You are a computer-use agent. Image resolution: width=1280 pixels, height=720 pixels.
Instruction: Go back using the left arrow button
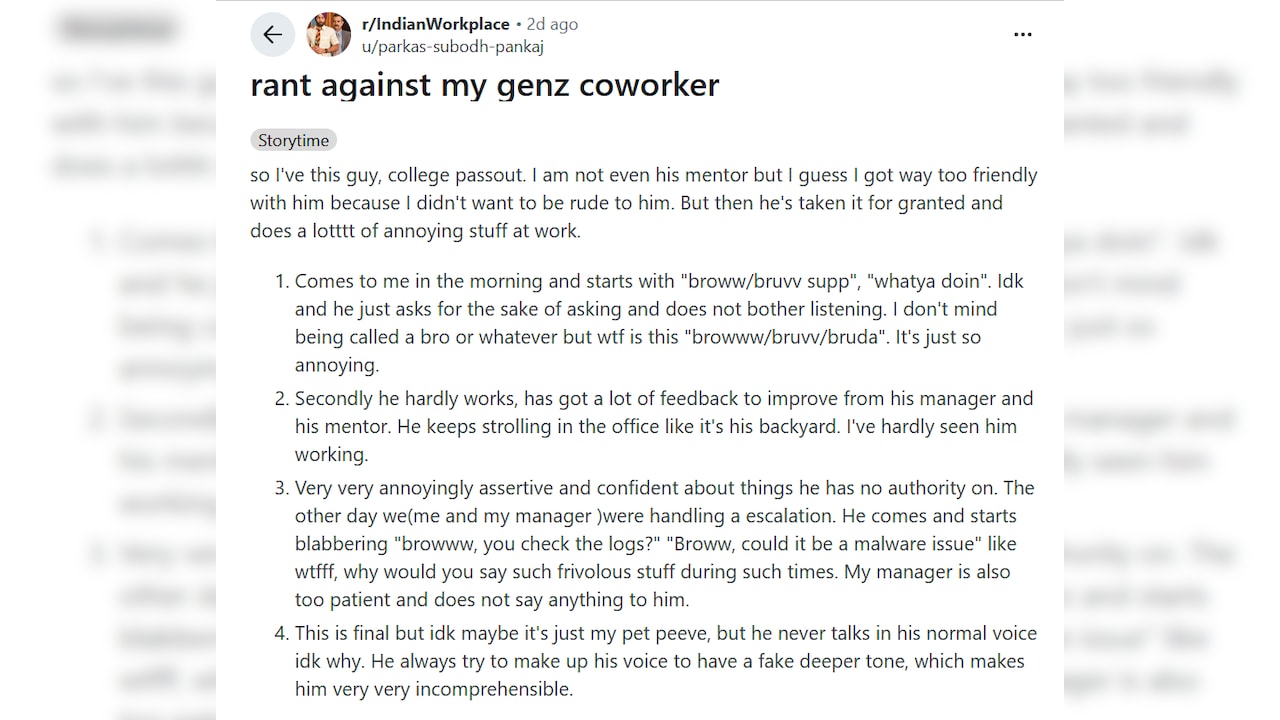pos(273,35)
